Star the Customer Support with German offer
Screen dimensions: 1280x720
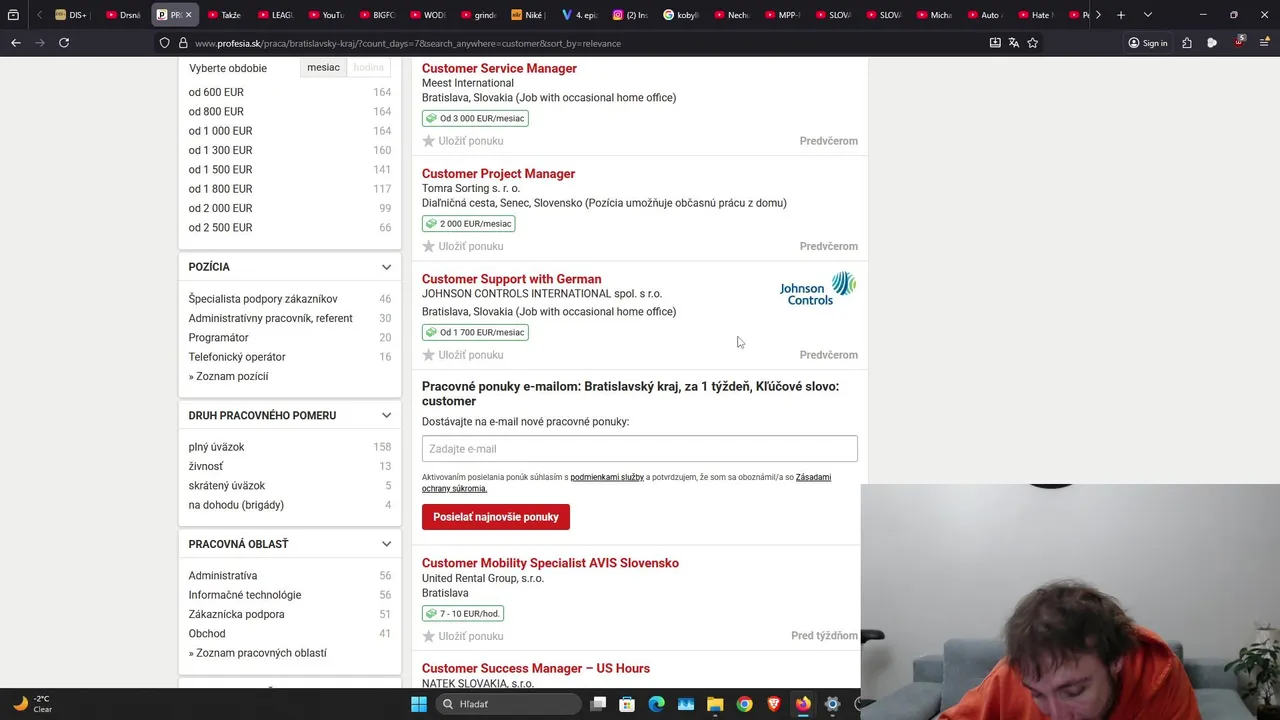point(429,355)
